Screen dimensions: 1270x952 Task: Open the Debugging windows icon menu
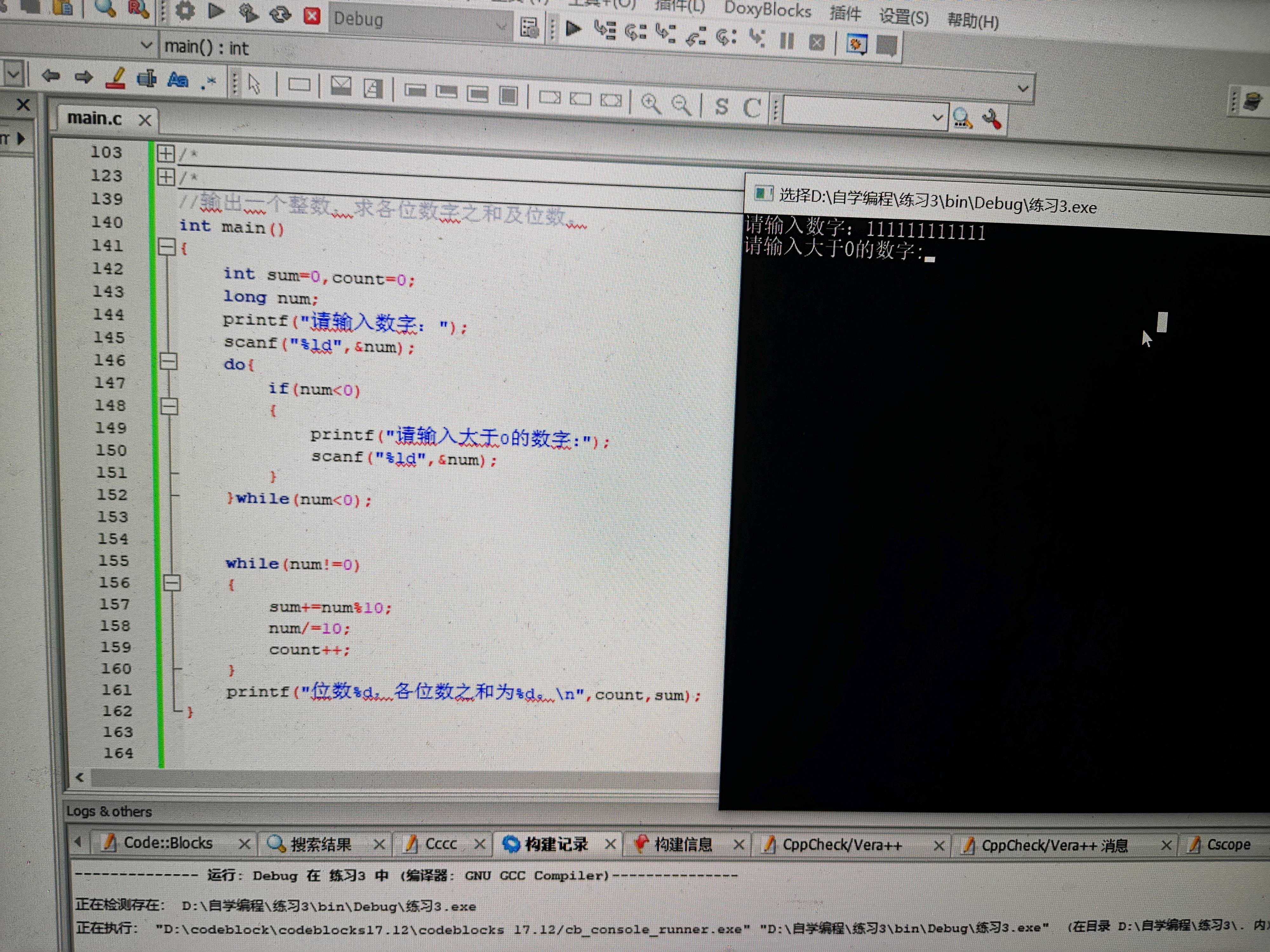[856, 44]
